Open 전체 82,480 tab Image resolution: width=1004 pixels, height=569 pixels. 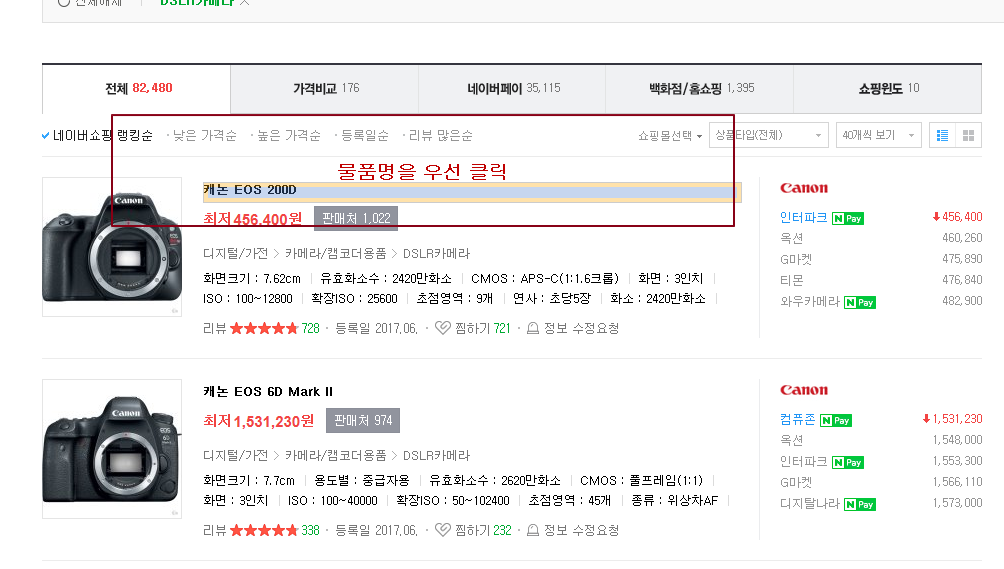(x=136, y=88)
